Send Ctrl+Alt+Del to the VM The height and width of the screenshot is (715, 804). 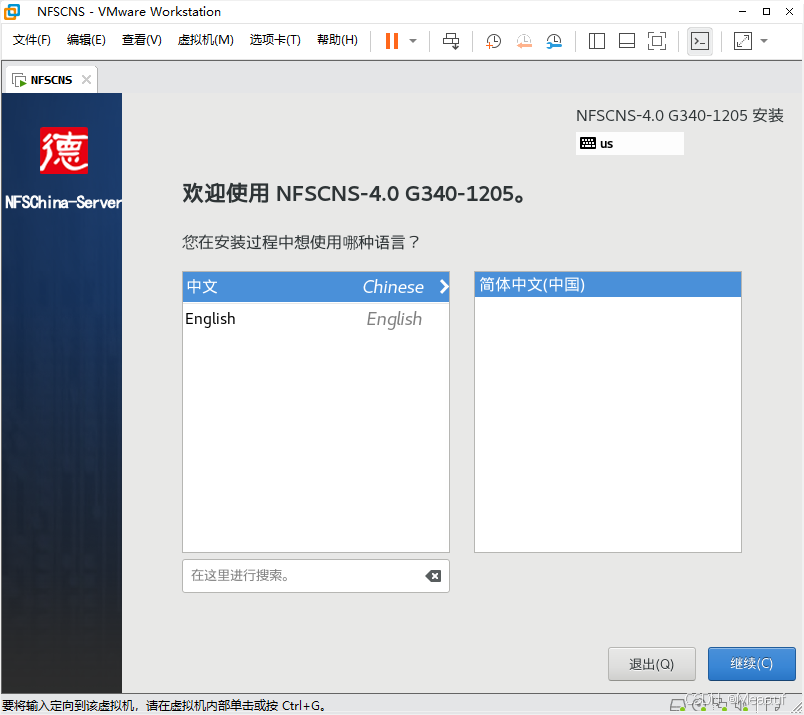[451, 41]
